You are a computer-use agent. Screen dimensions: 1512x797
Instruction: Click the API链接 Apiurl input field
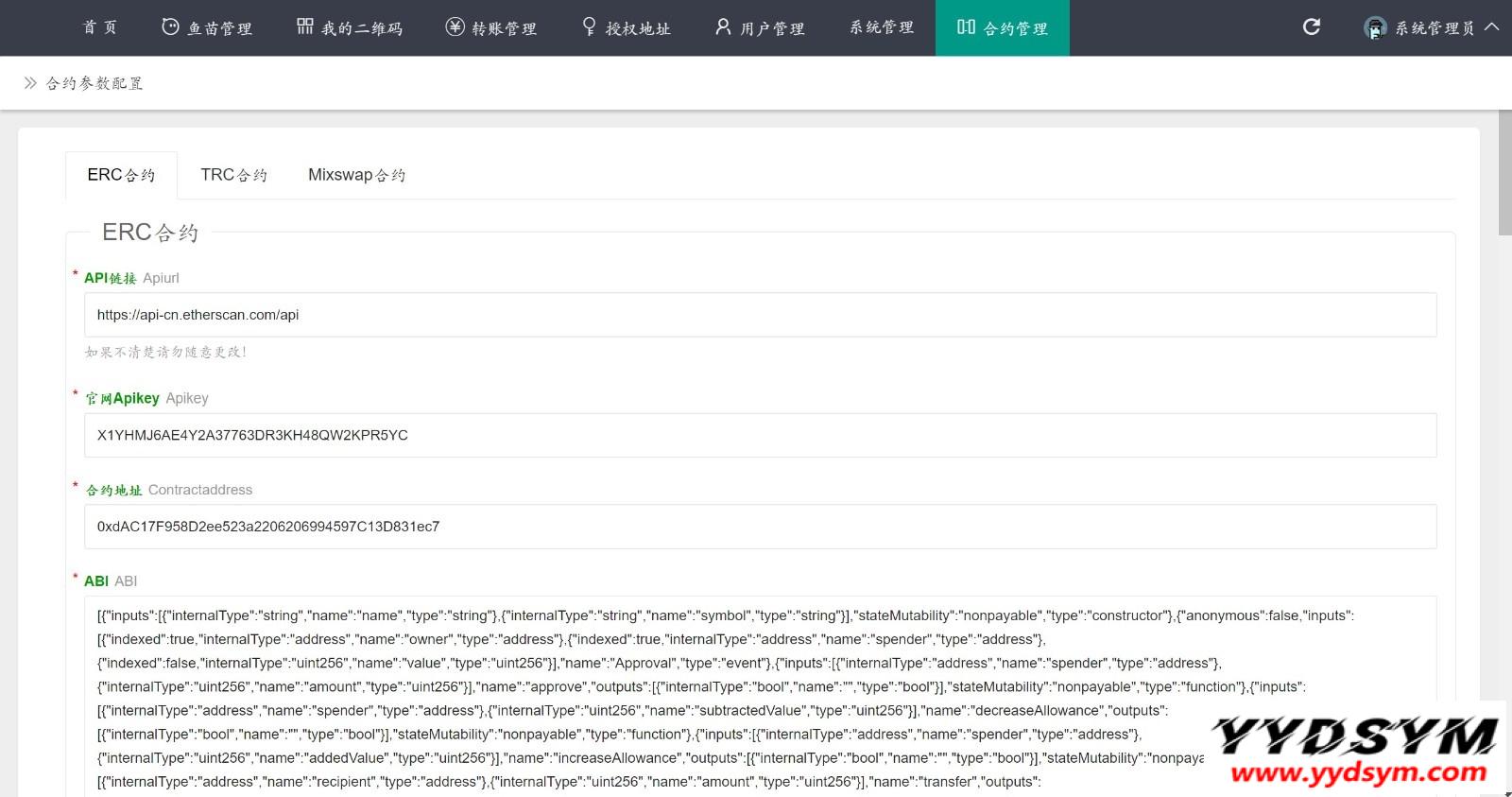click(760, 315)
